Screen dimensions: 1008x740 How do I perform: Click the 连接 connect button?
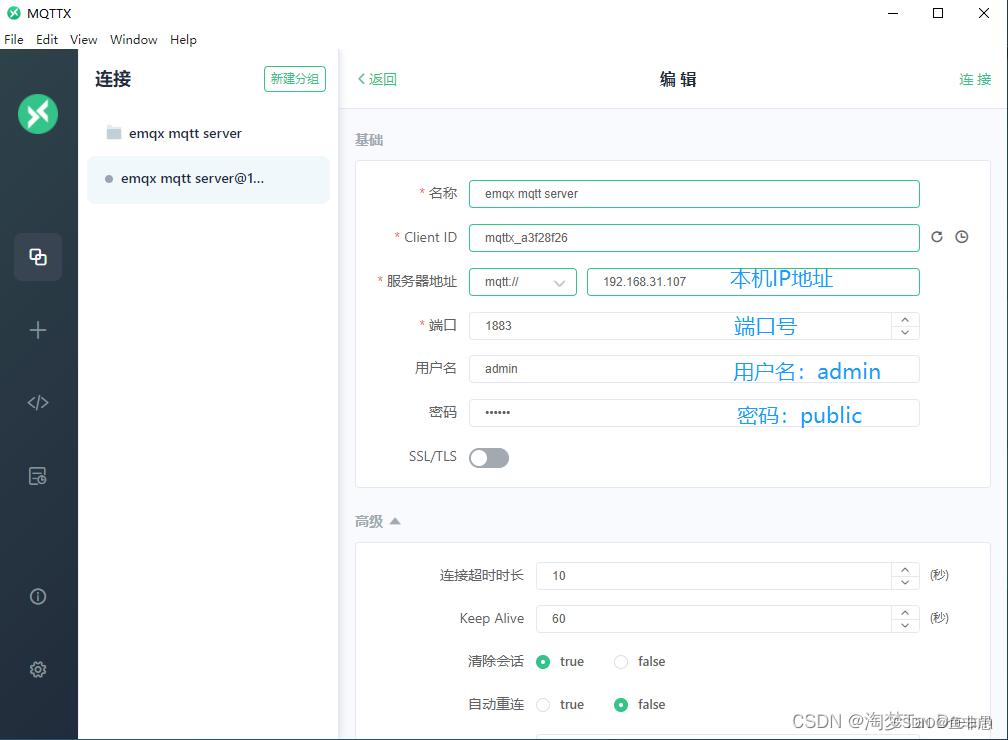click(975, 79)
